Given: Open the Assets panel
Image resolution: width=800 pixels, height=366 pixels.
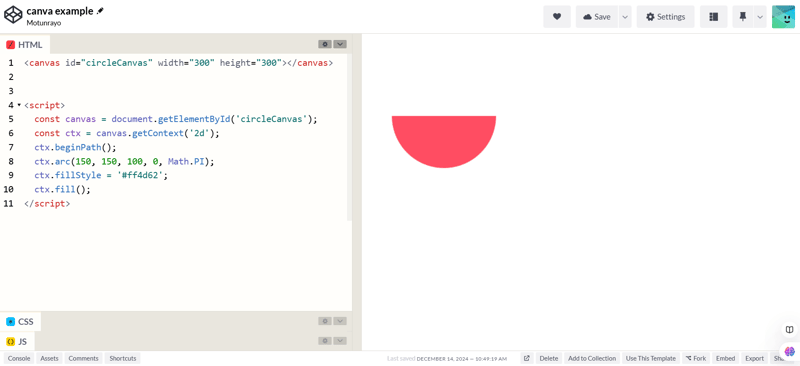Looking at the screenshot, I should 49,358.
